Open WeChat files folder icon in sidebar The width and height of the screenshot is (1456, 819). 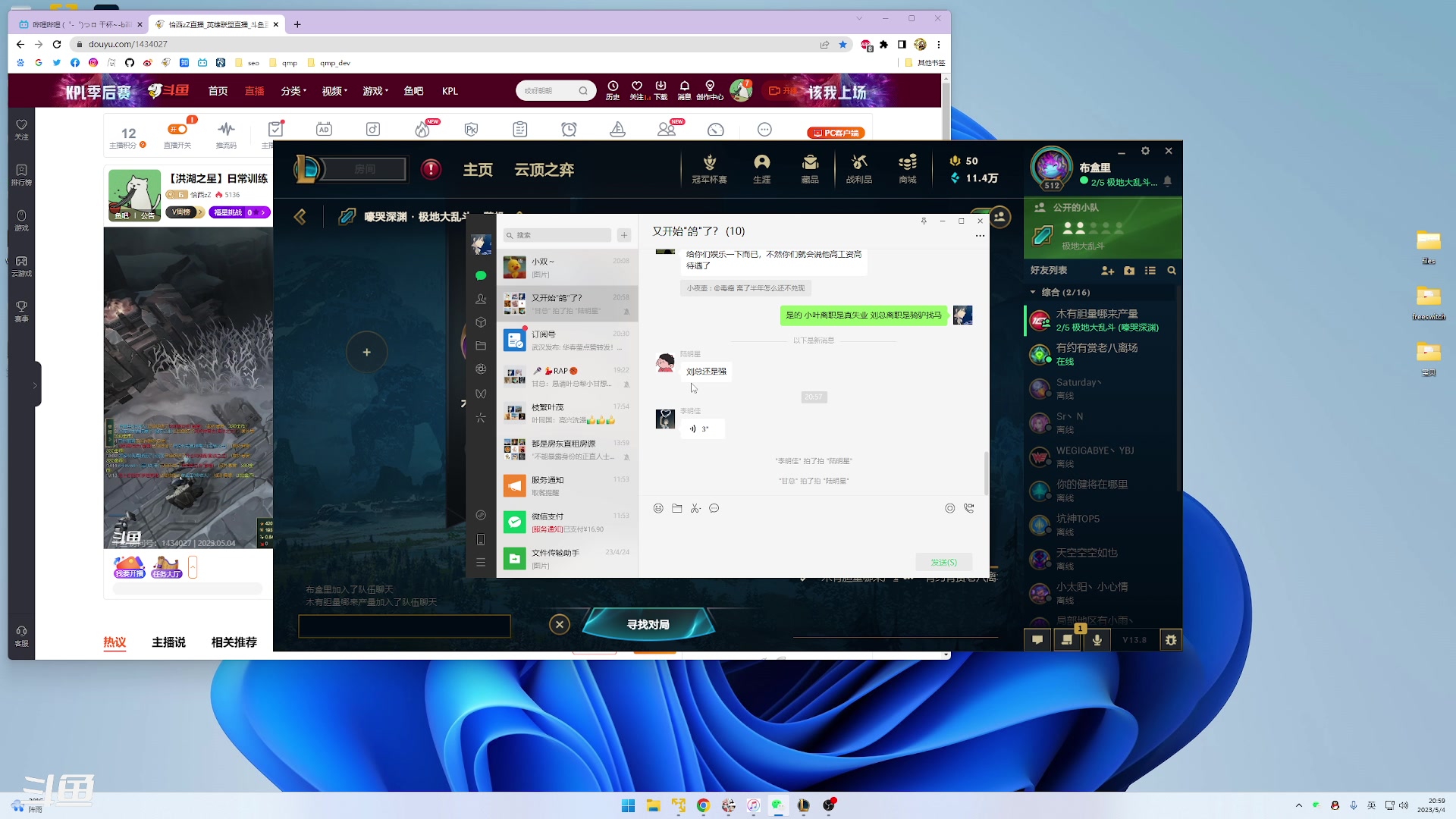point(480,346)
